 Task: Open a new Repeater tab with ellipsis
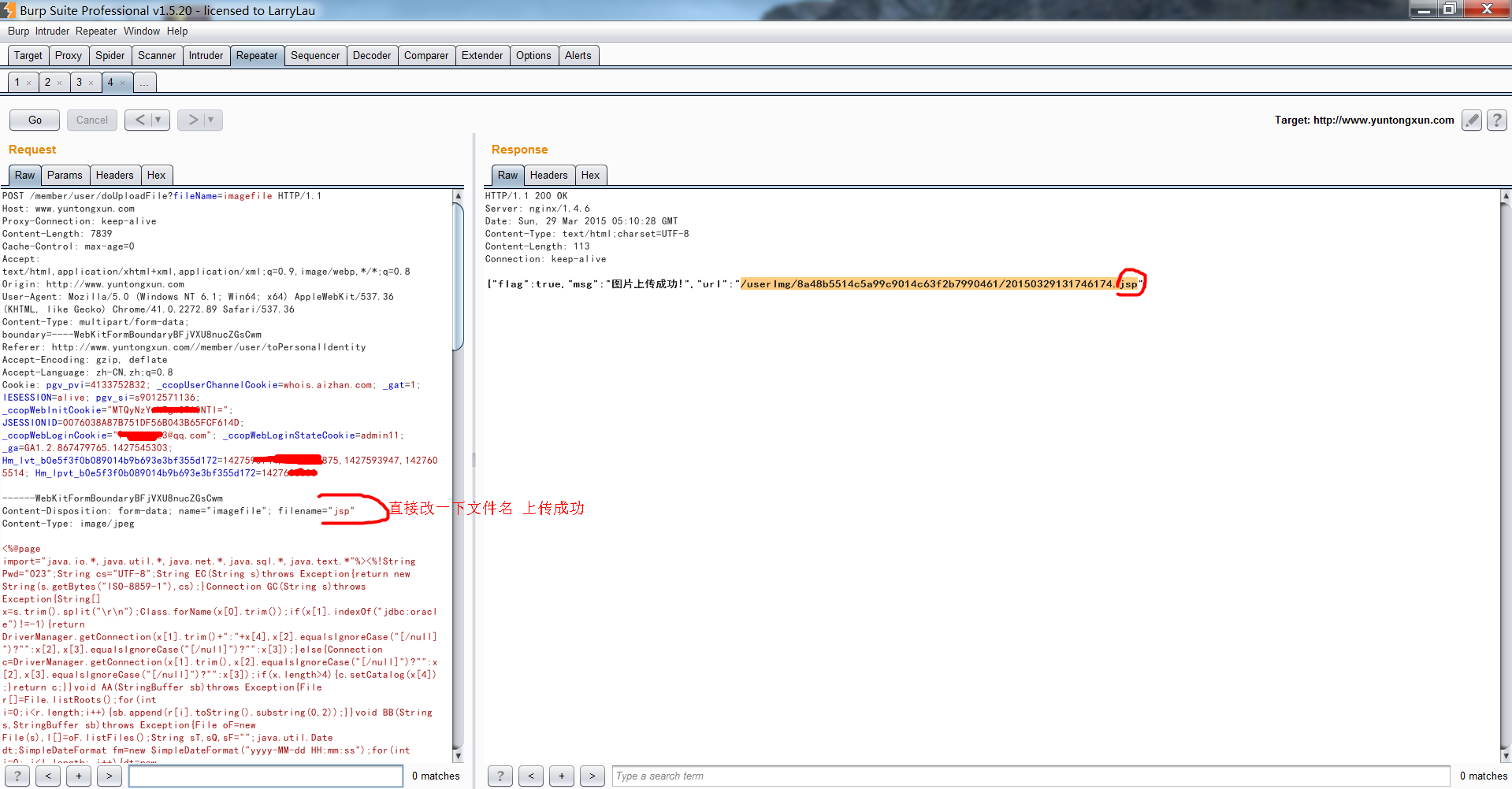145,83
